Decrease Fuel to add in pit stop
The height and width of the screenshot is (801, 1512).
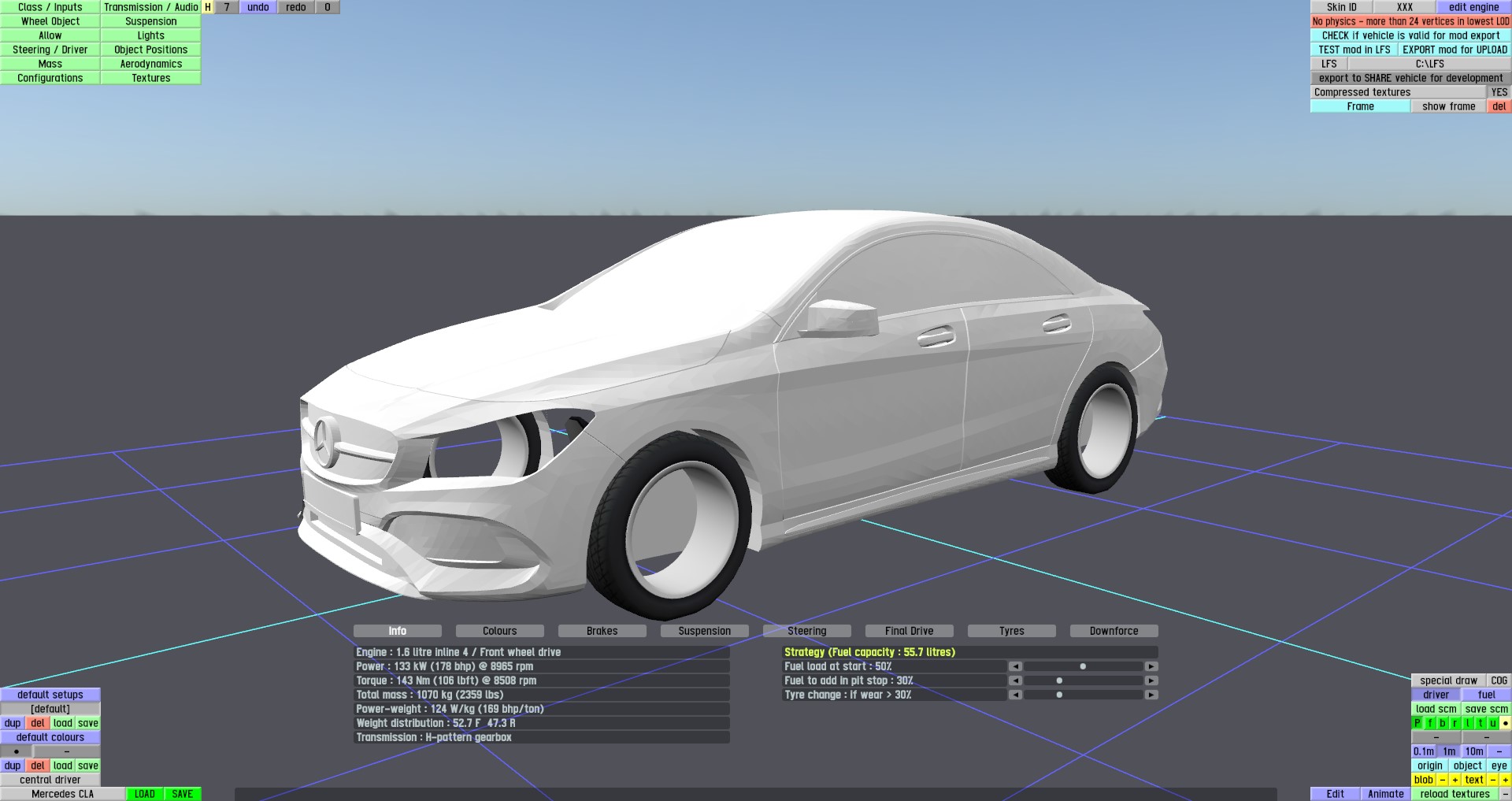[1016, 680]
